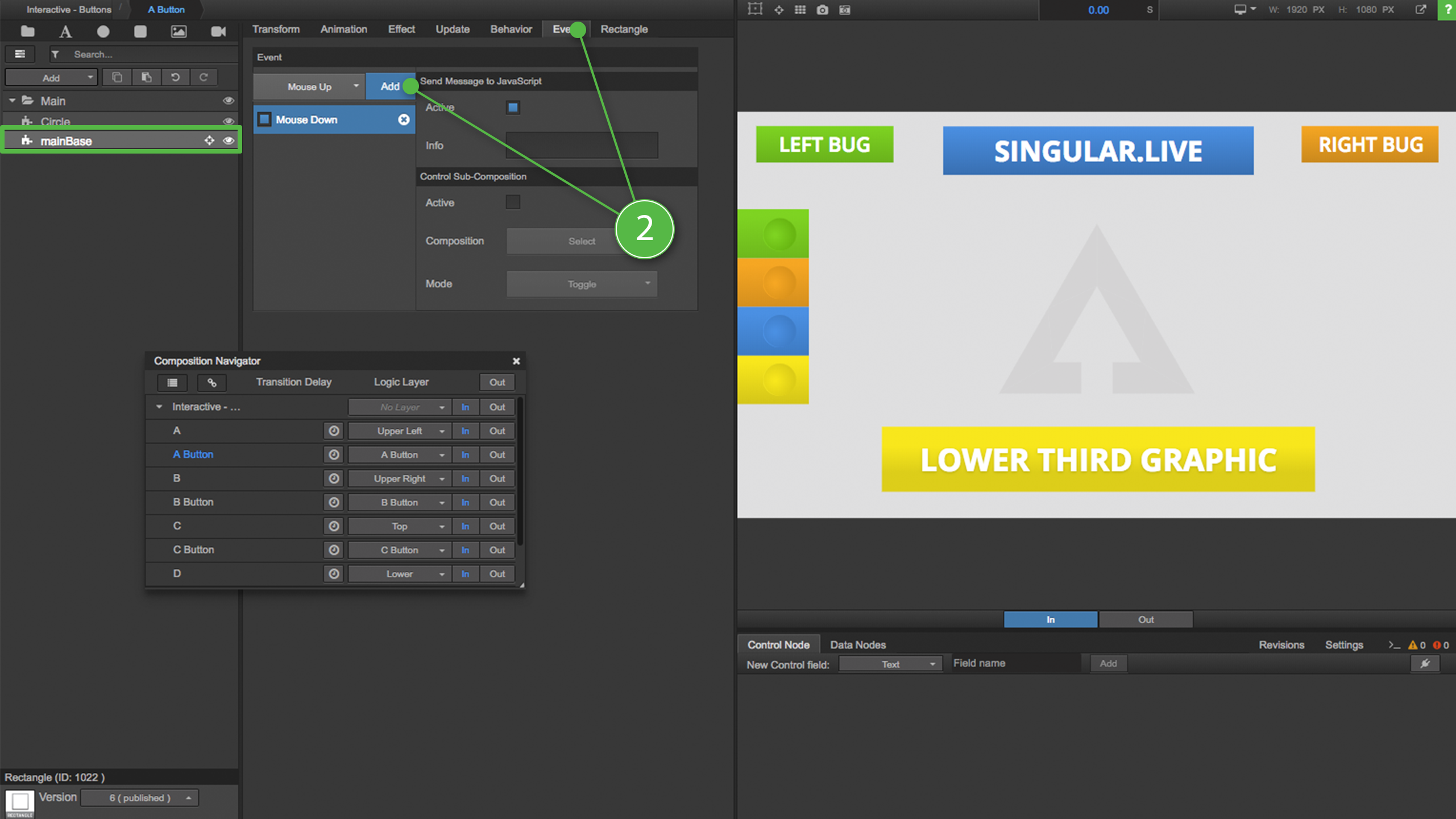This screenshot has width=1456, height=819.
Task: Toggle the grid overlay icon
Action: 800,9
